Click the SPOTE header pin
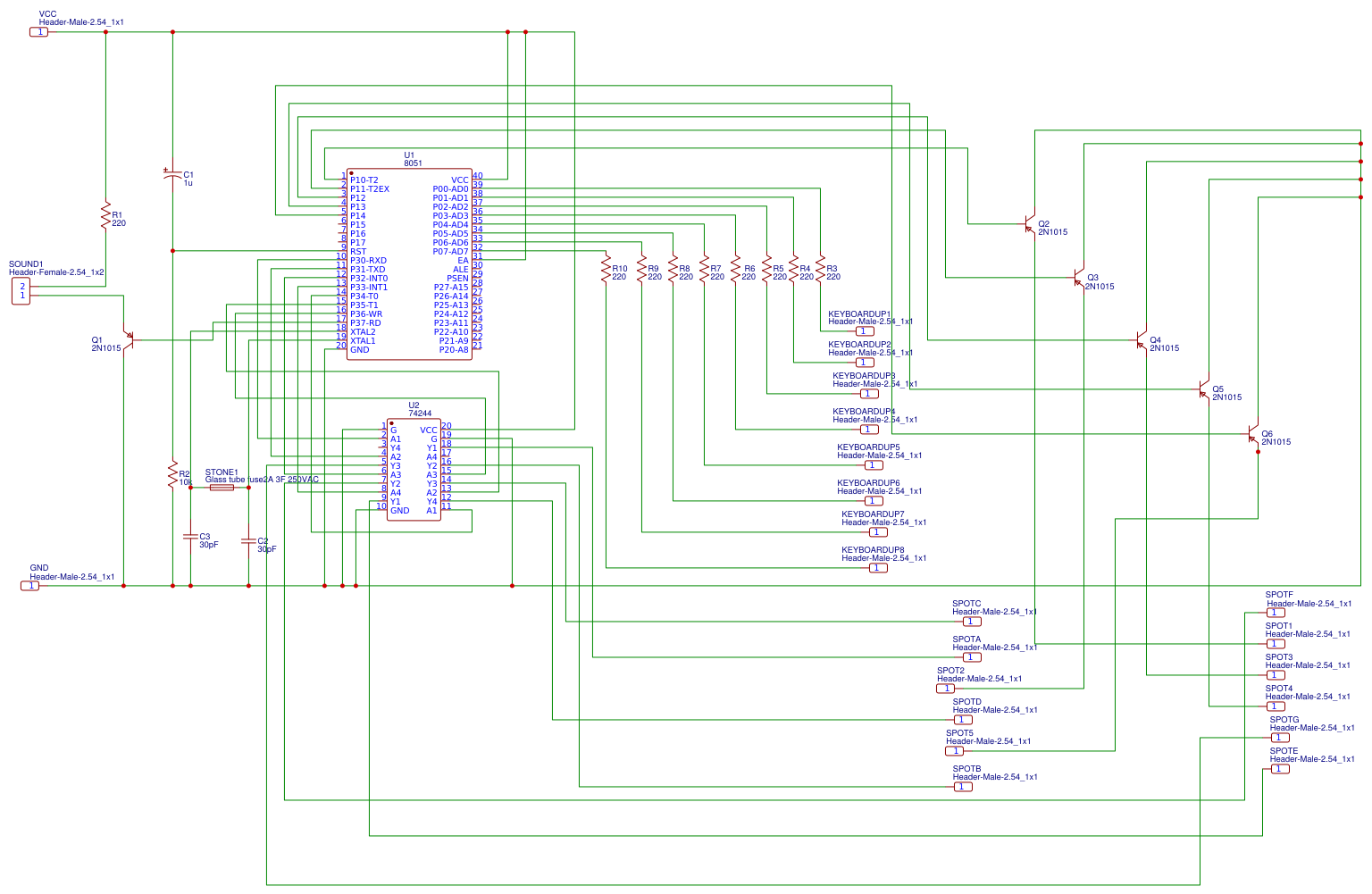 [1280, 769]
